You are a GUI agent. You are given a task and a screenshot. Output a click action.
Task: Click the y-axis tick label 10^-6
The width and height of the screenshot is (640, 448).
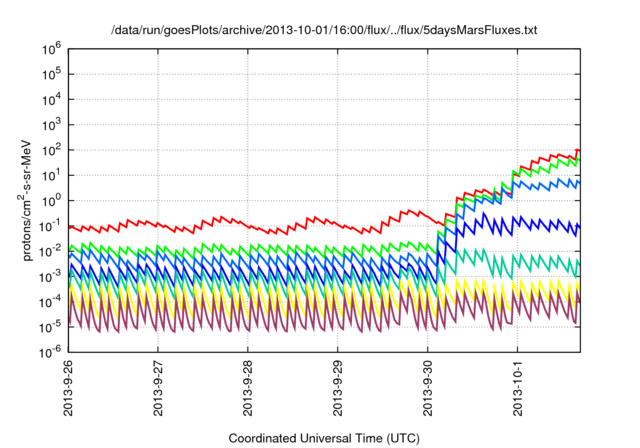coord(51,352)
